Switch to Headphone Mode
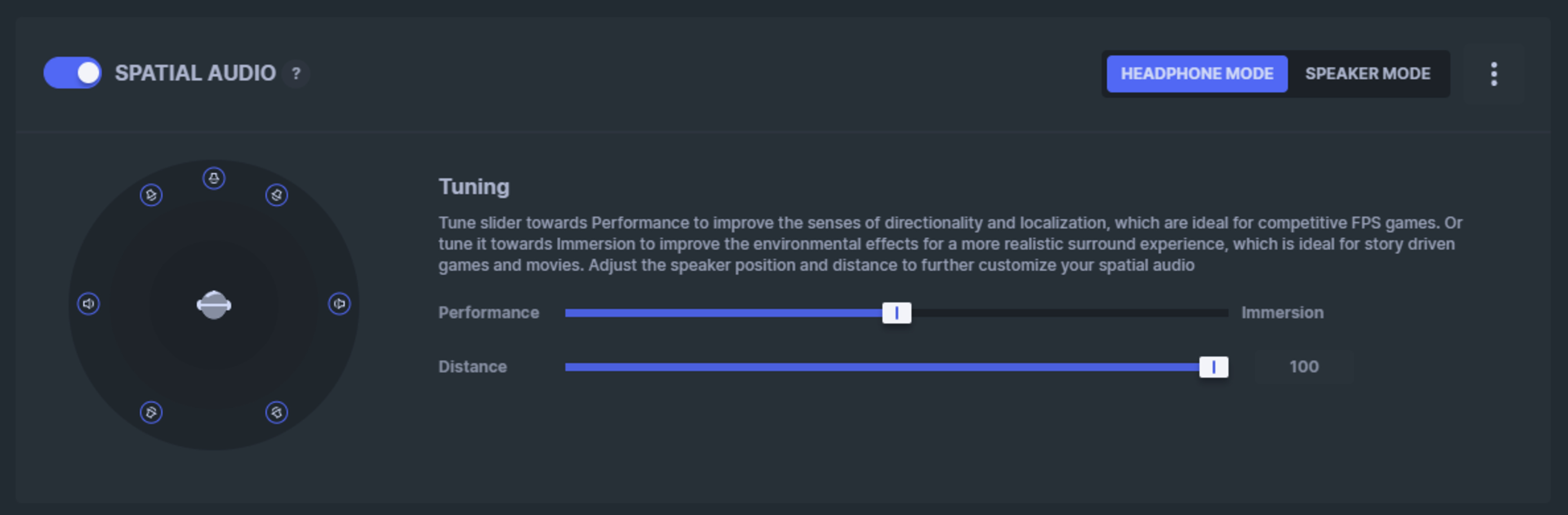Image resolution: width=1568 pixels, height=515 pixels. click(1196, 73)
